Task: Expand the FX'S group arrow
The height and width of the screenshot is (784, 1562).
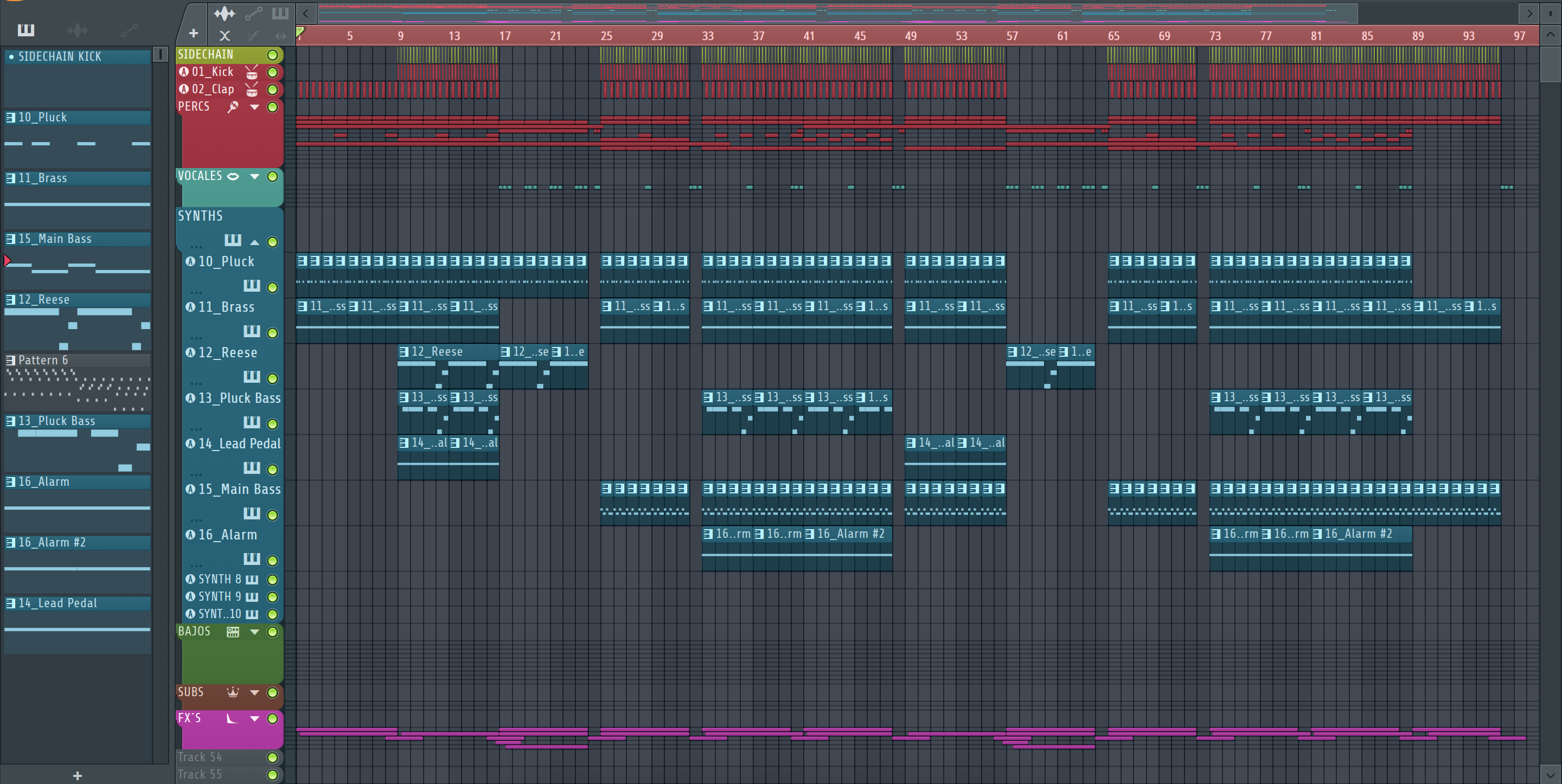Action: pyautogui.click(x=255, y=718)
